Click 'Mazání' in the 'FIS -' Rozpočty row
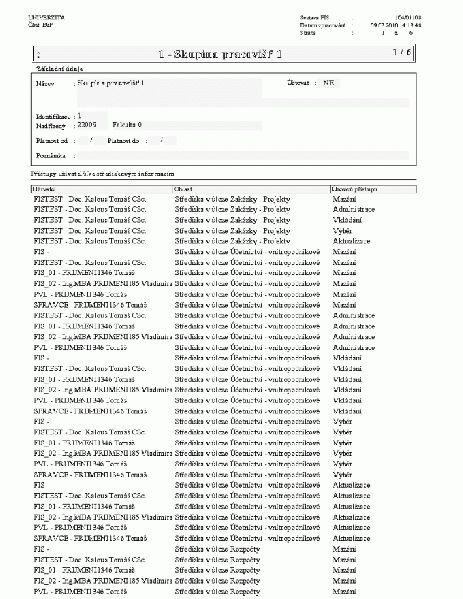Image resolution: width=463 pixels, height=599 pixels. click(344, 549)
